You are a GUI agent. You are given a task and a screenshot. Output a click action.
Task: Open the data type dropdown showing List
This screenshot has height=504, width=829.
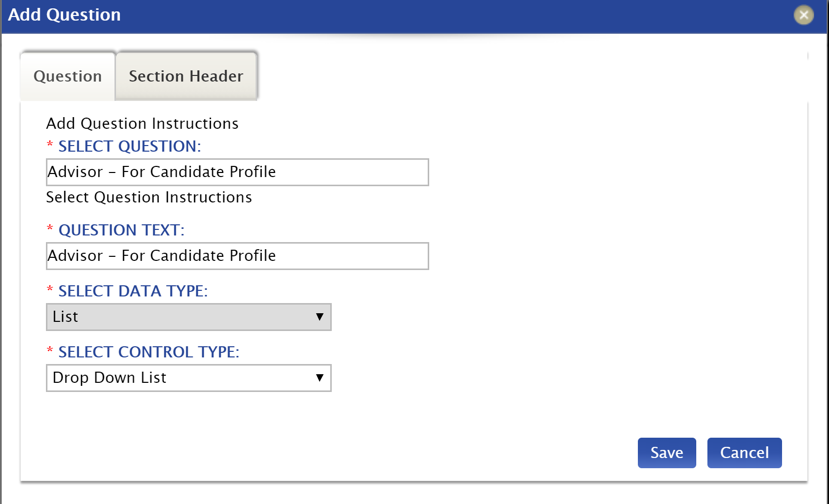click(189, 317)
